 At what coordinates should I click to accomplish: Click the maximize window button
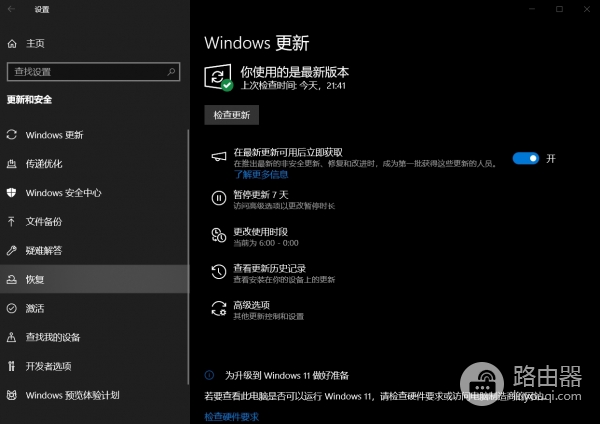pos(559,9)
